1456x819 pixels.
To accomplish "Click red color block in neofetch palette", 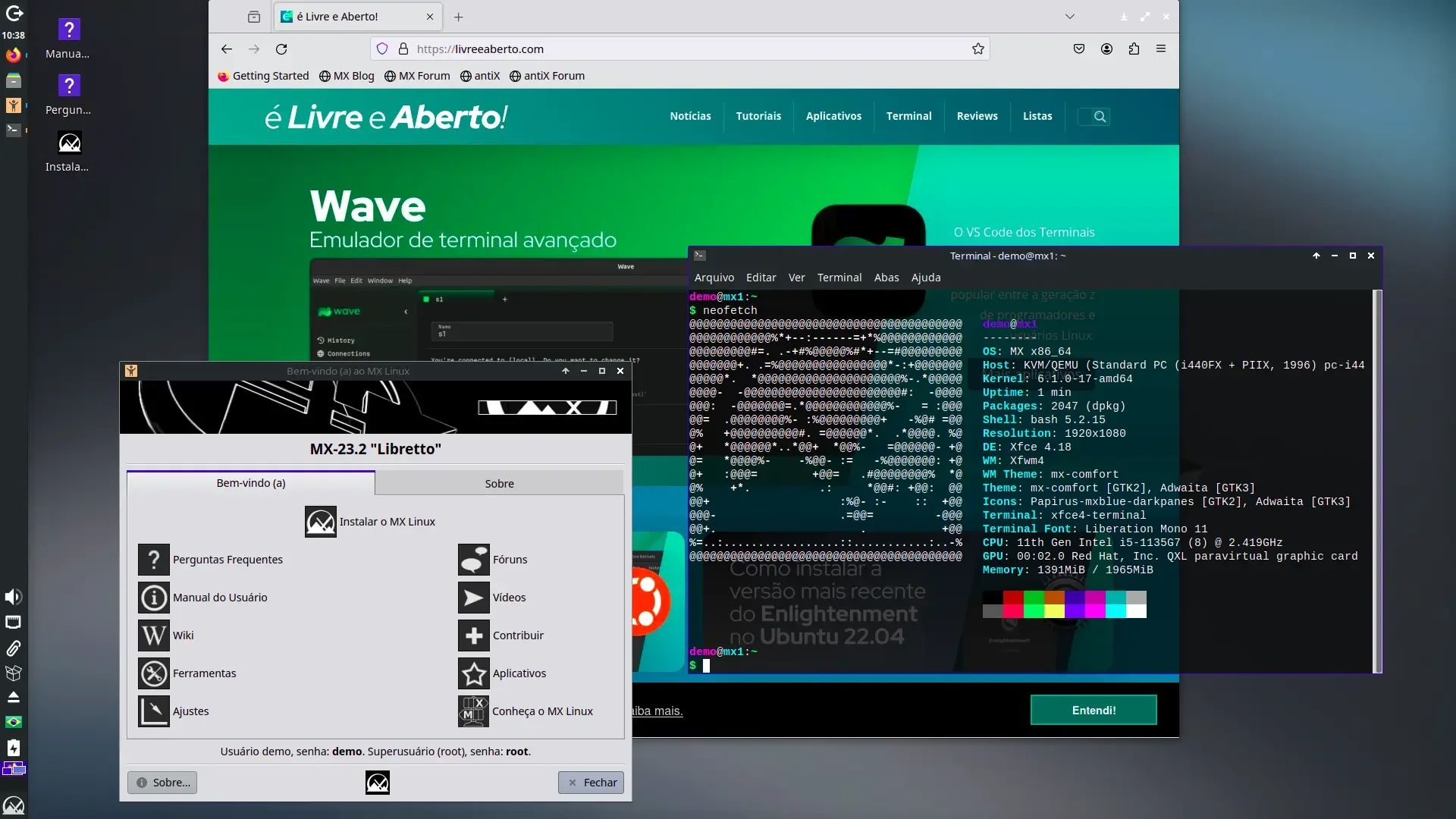I will (x=1013, y=598).
